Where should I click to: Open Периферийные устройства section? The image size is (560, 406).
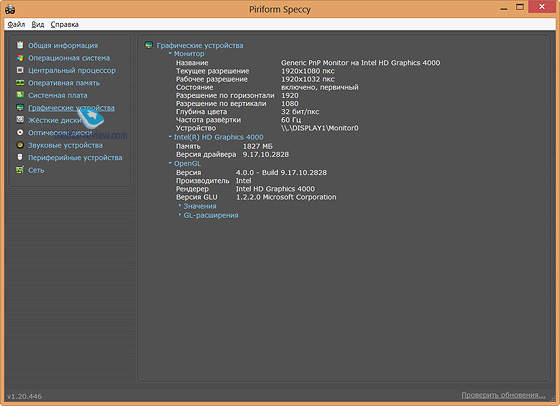click(x=75, y=157)
